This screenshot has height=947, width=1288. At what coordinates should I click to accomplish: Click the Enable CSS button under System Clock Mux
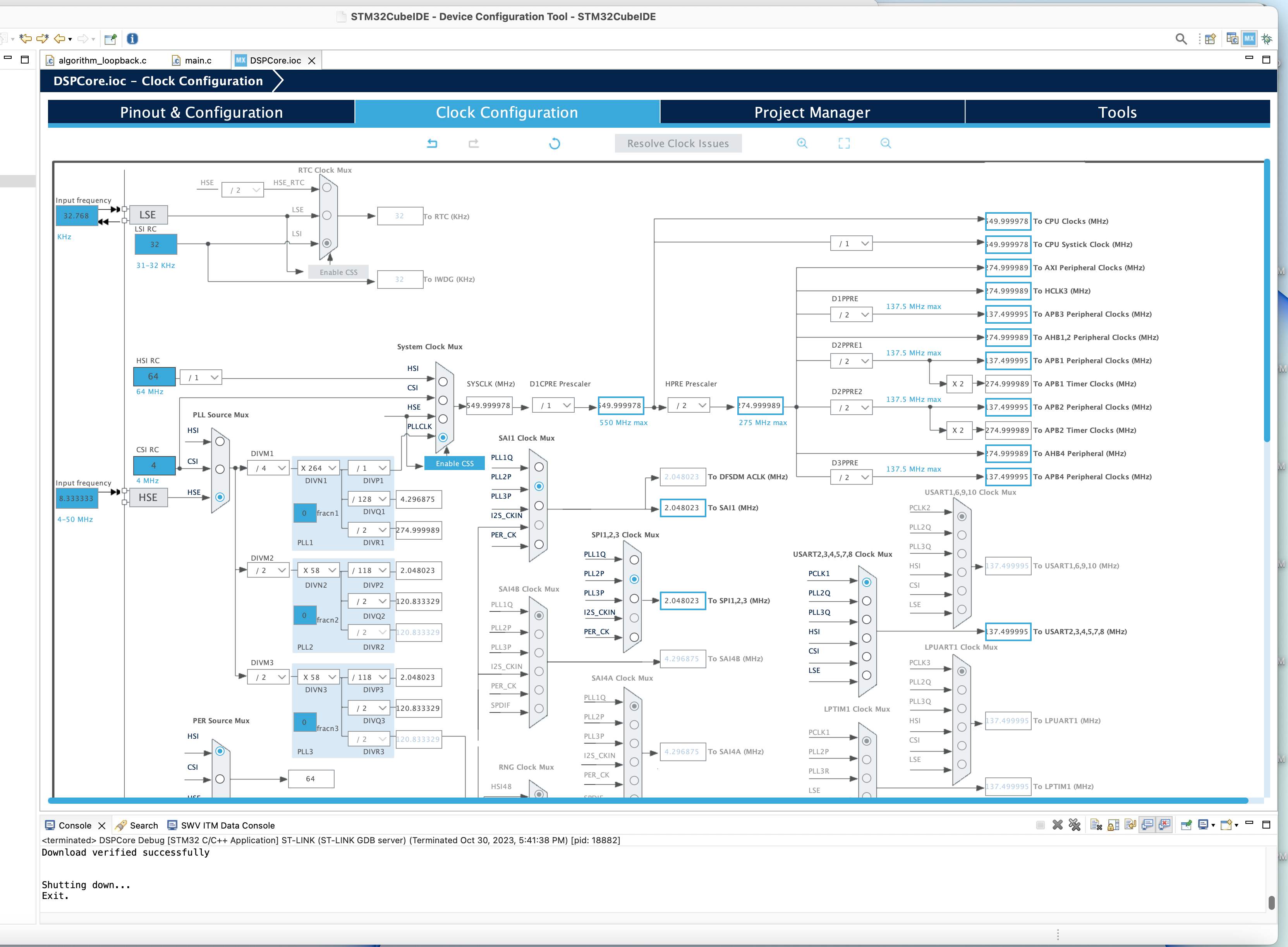[x=455, y=463]
